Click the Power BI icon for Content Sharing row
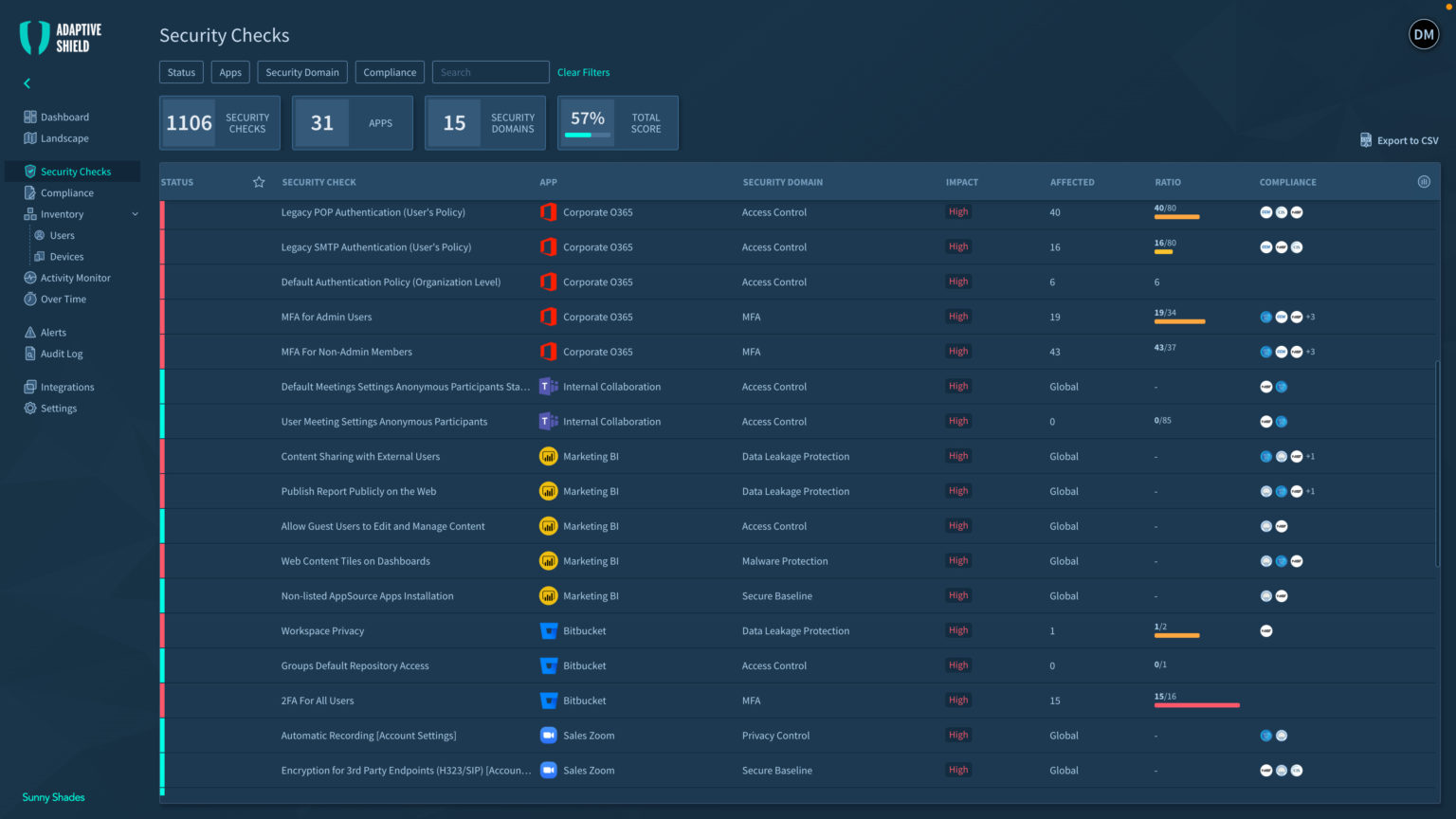This screenshot has height=819, width=1456. (x=548, y=456)
